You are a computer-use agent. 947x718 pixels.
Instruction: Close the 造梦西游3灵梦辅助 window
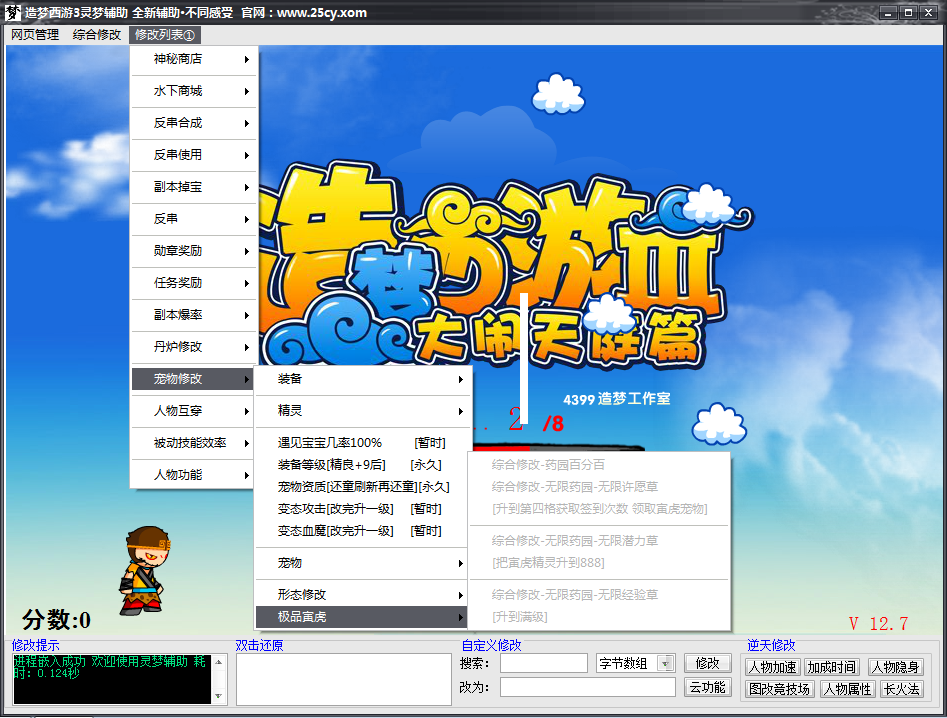[929, 12]
